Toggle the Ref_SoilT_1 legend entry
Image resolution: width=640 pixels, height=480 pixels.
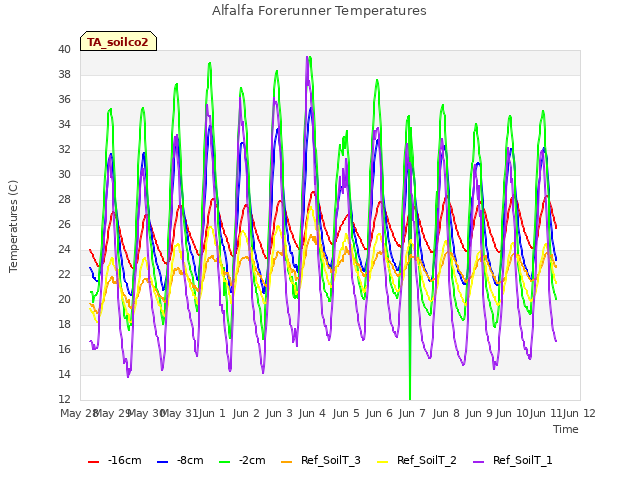point(513,461)
